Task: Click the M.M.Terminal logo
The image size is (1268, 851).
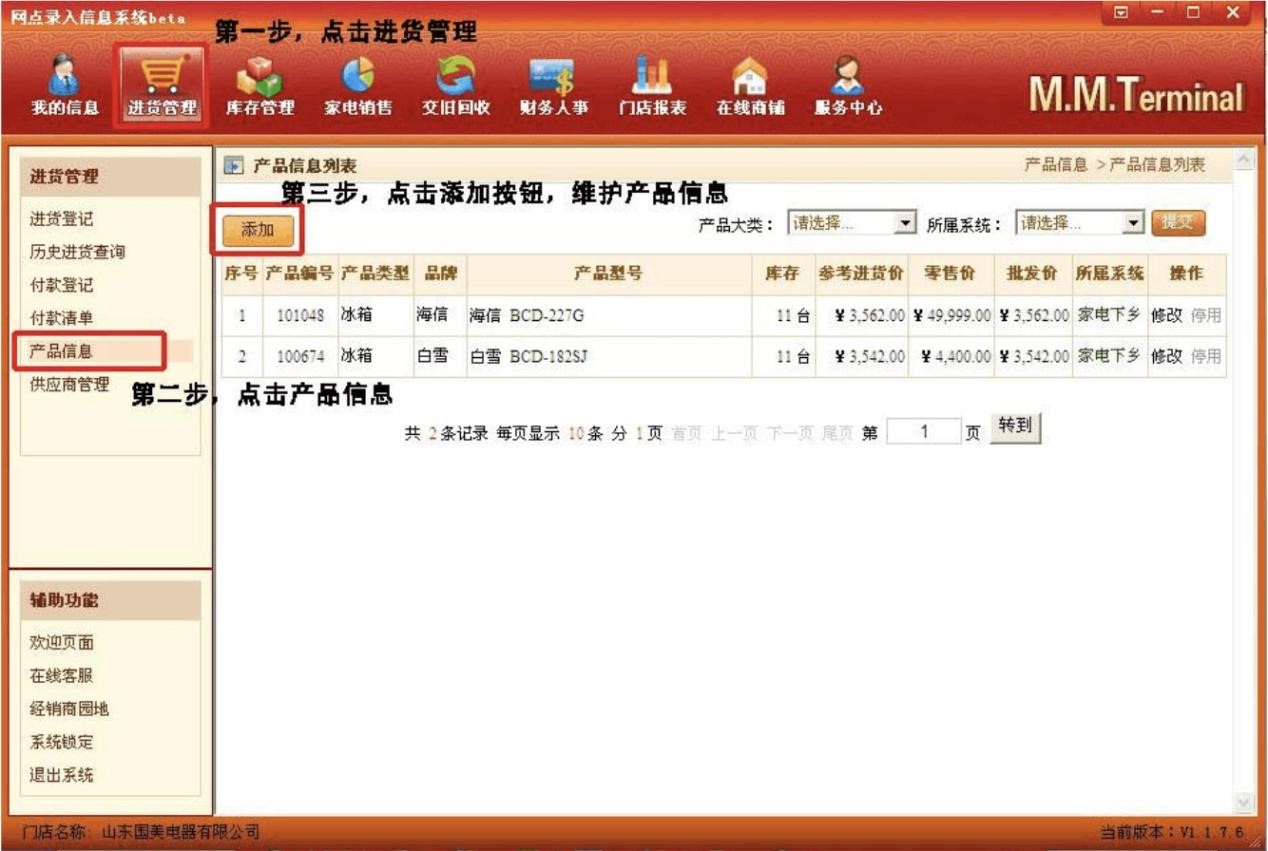Action: [x=1136, y=96]
